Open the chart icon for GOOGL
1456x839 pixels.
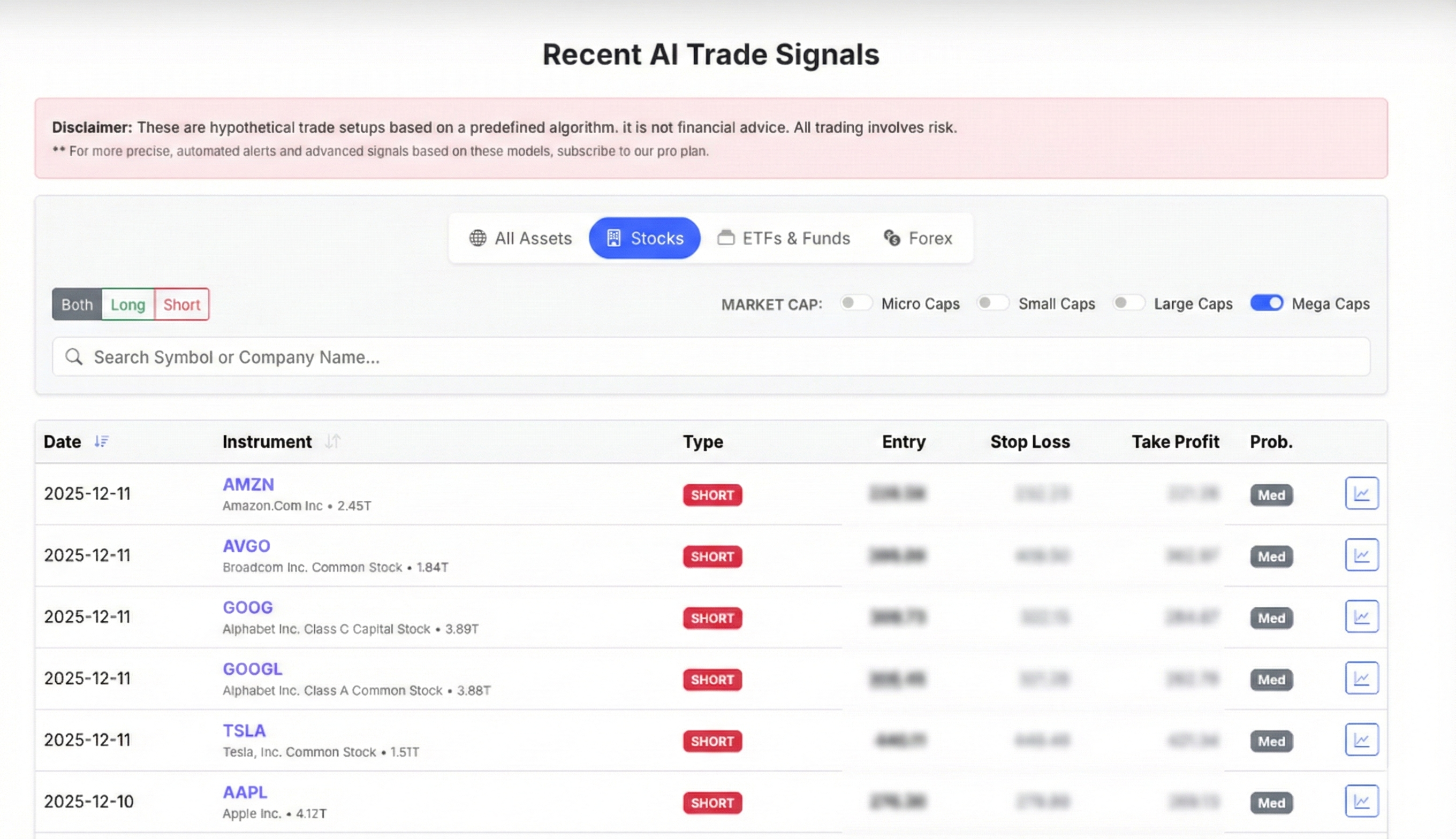point(1361,678)
